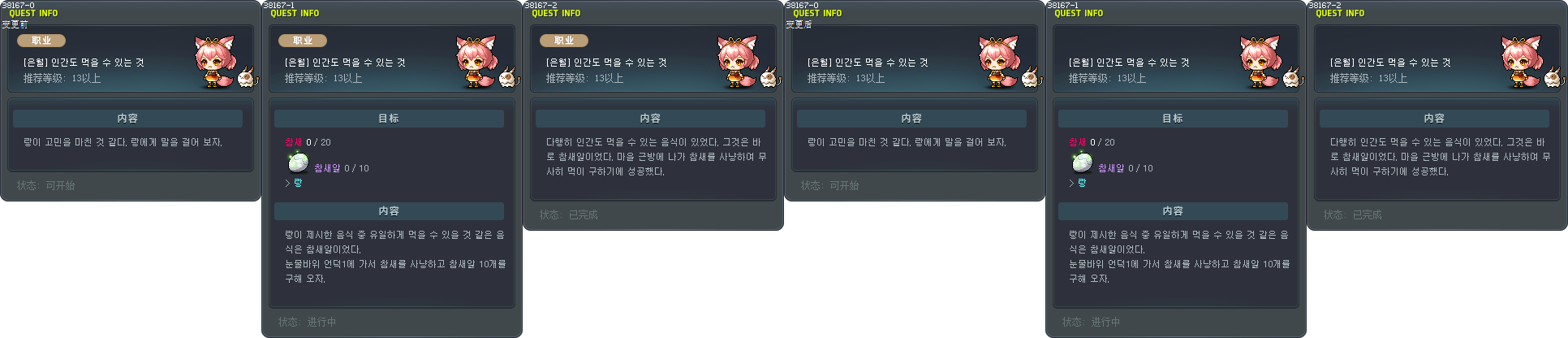The image size is (1568, 338).
Task: Select the small white fox pet beside the portrait in the 变更后 panel
Action: click(1030, 78)
